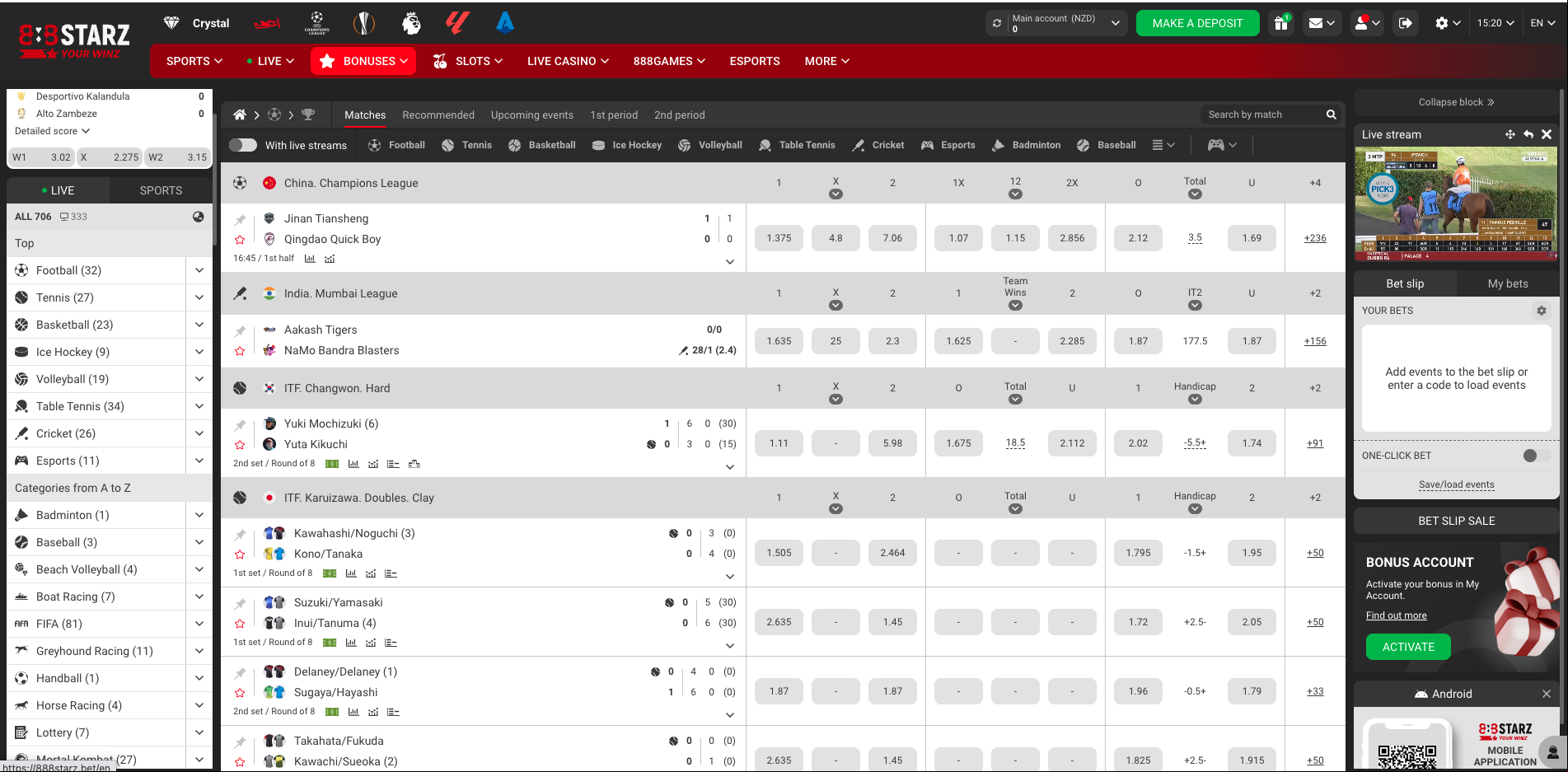Select odds 1.375 for Jinan Tiansheng
Screen dimensions: 1568x772
click(x=779, y=238)
